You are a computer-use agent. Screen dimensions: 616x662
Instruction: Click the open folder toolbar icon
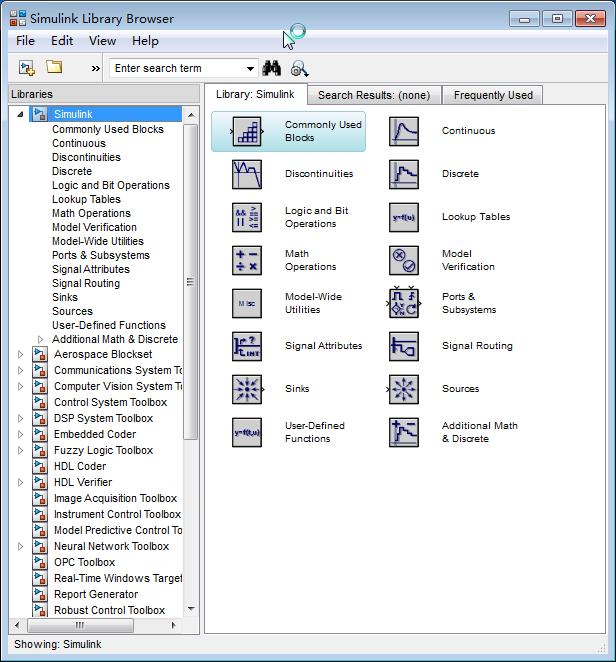pos(54,67)
